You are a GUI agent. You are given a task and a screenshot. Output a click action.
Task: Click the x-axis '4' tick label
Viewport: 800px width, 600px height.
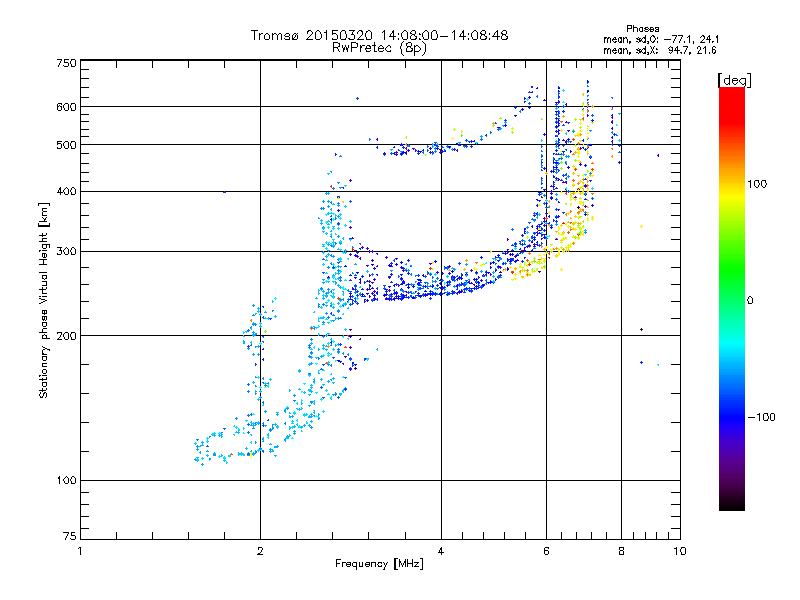(x=441, y=551)
